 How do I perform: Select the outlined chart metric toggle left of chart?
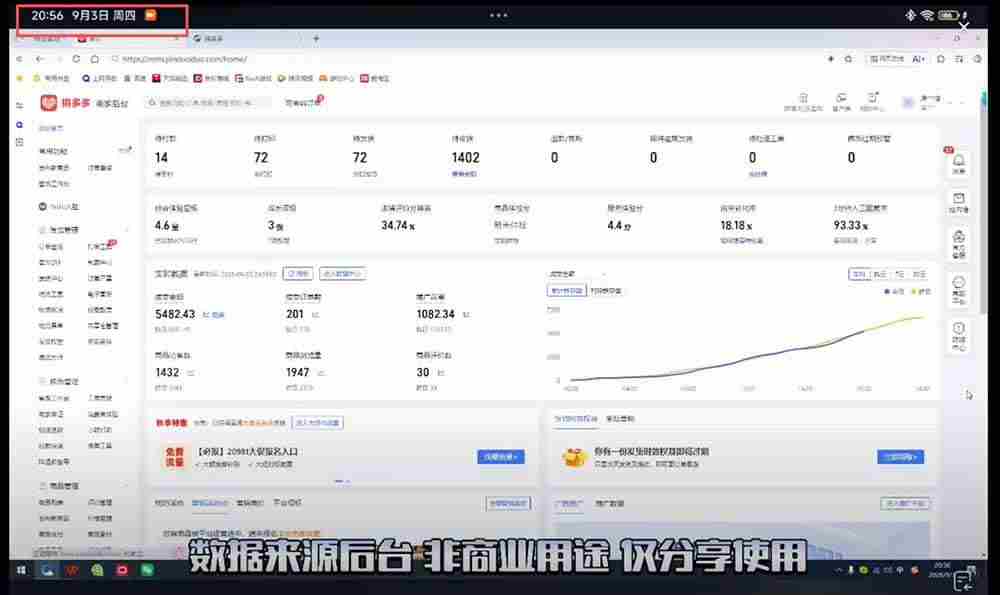click(566, 291)
